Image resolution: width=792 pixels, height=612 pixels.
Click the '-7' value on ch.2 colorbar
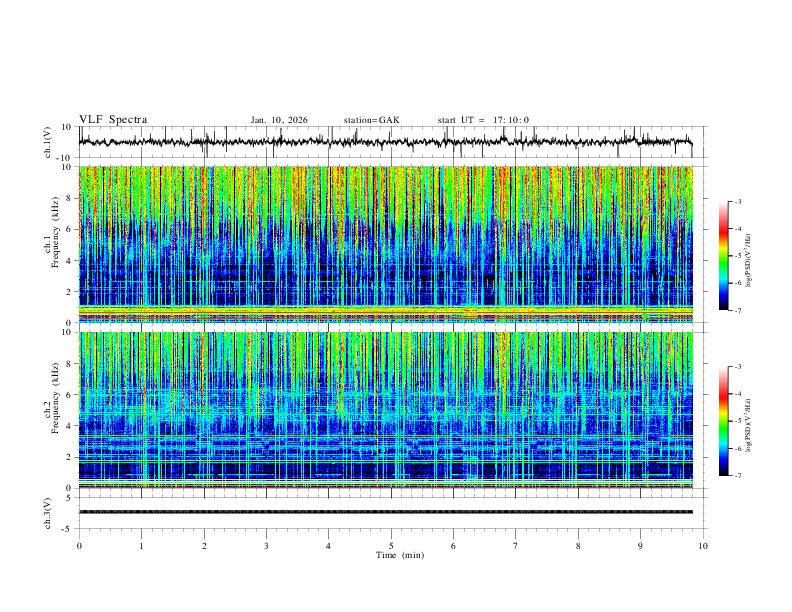click(x=737, y=476)
